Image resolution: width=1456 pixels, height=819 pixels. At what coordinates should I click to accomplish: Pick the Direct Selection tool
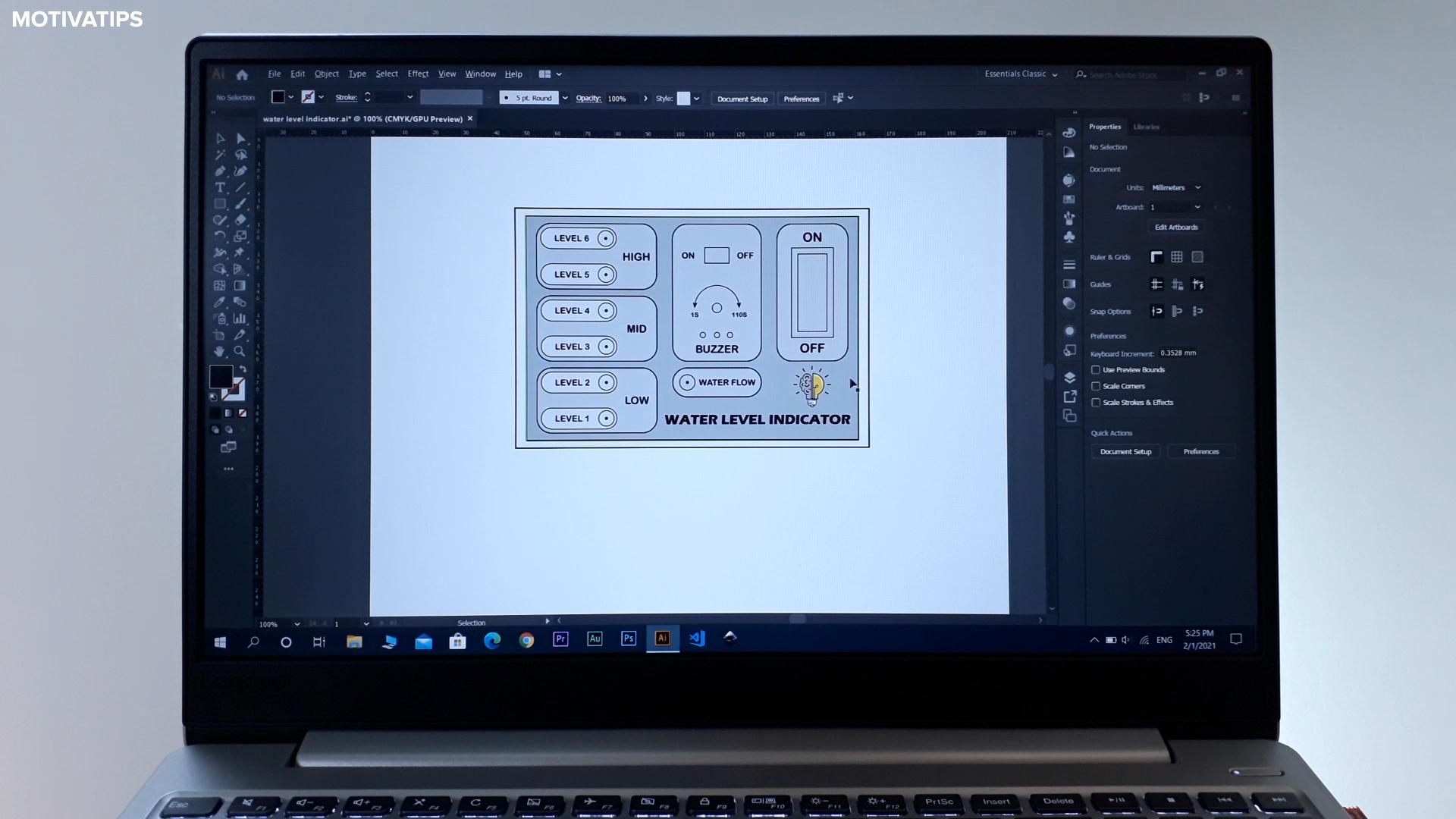[240, 138]
